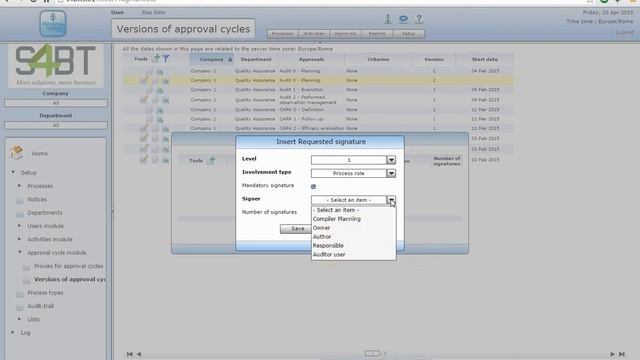Open the chat bubble icon in header

[x=403, y=19]
